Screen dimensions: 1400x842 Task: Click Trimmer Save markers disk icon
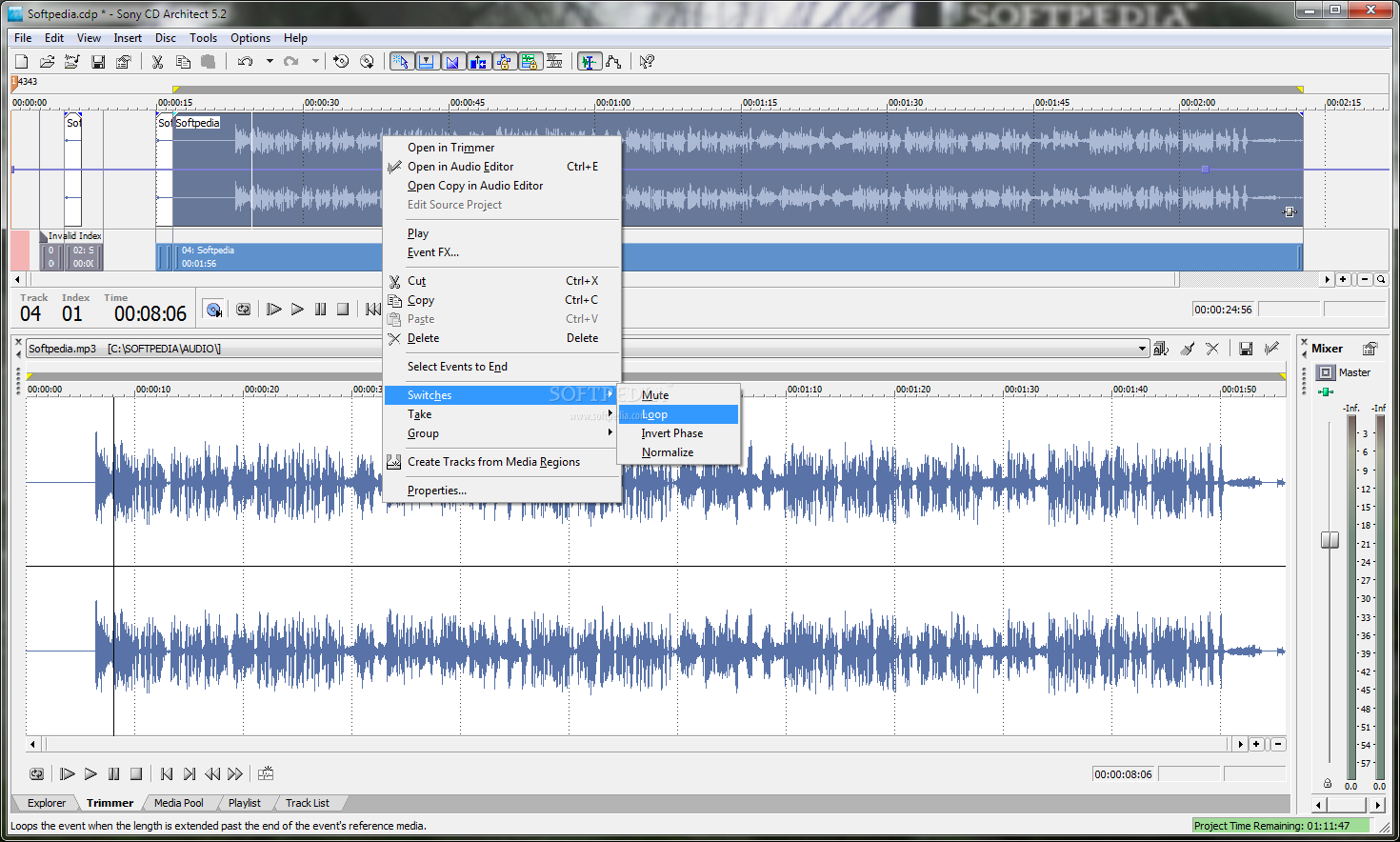[1246, 349]
